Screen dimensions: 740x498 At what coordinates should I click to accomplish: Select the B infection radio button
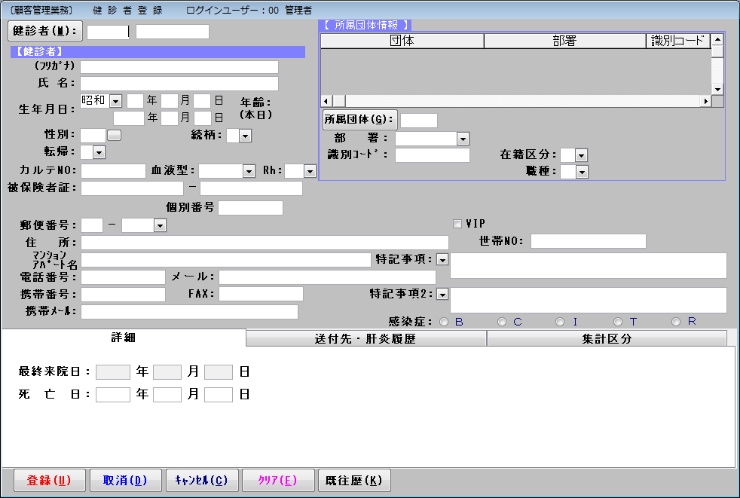click(x=445, y=321)
